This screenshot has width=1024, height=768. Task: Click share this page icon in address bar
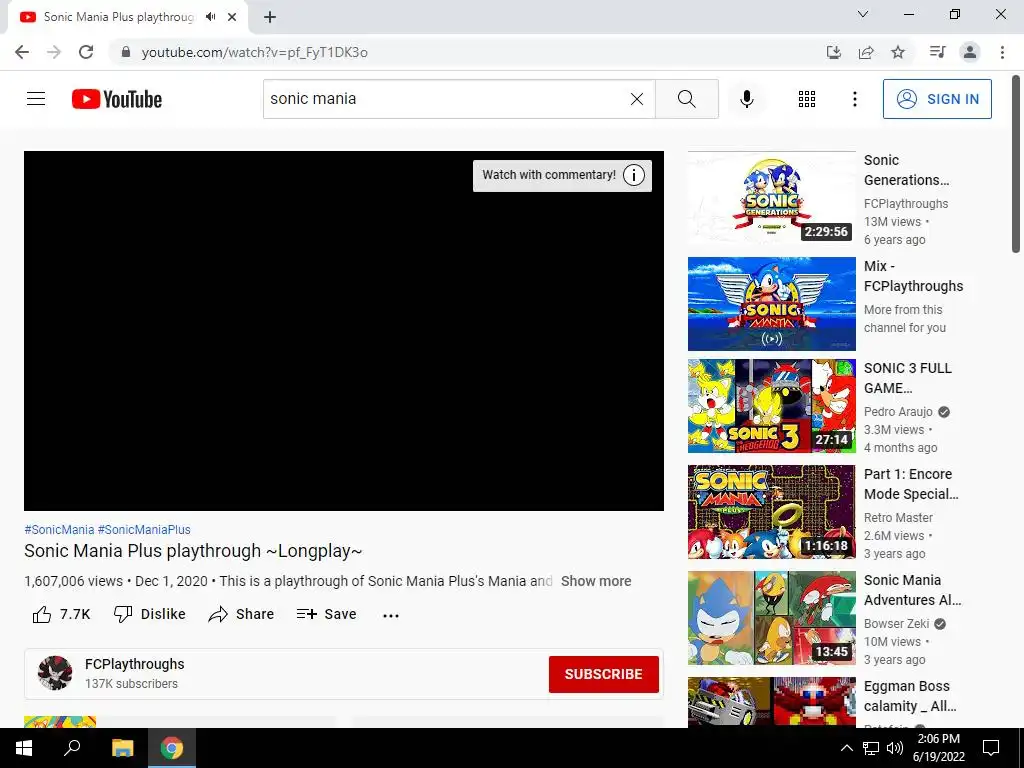click(x=866, y=52)
